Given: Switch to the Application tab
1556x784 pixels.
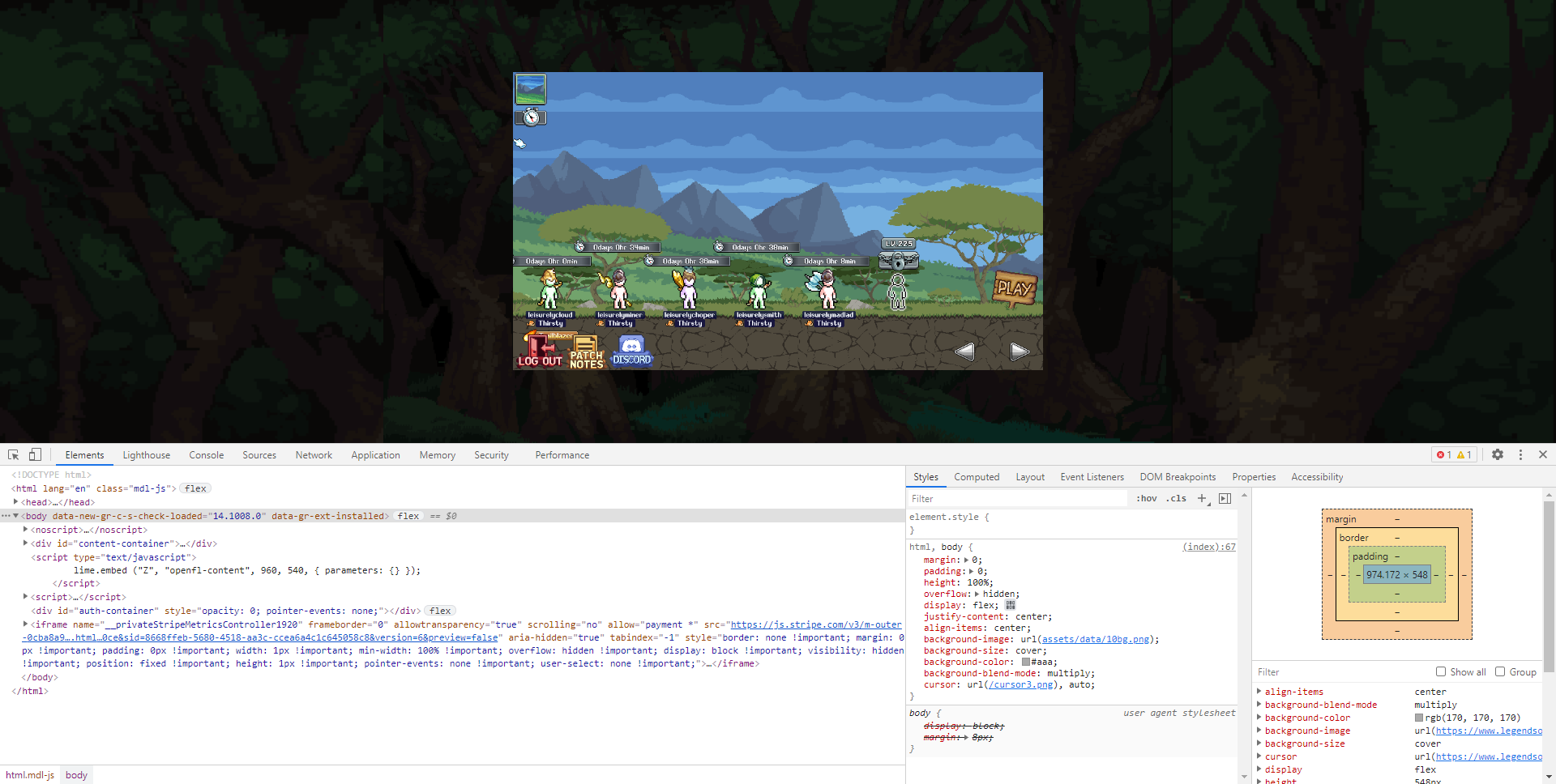Looking at the screenshot, I should coord(375,455).
